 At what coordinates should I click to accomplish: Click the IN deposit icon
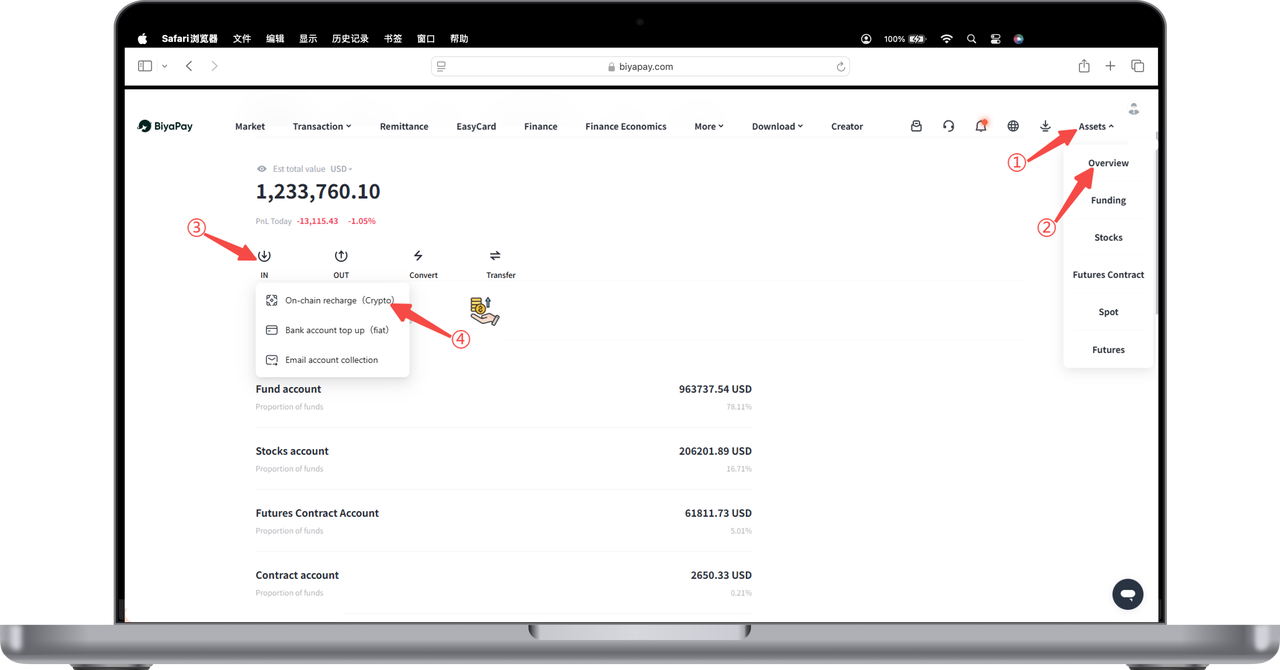click(264, 256)
